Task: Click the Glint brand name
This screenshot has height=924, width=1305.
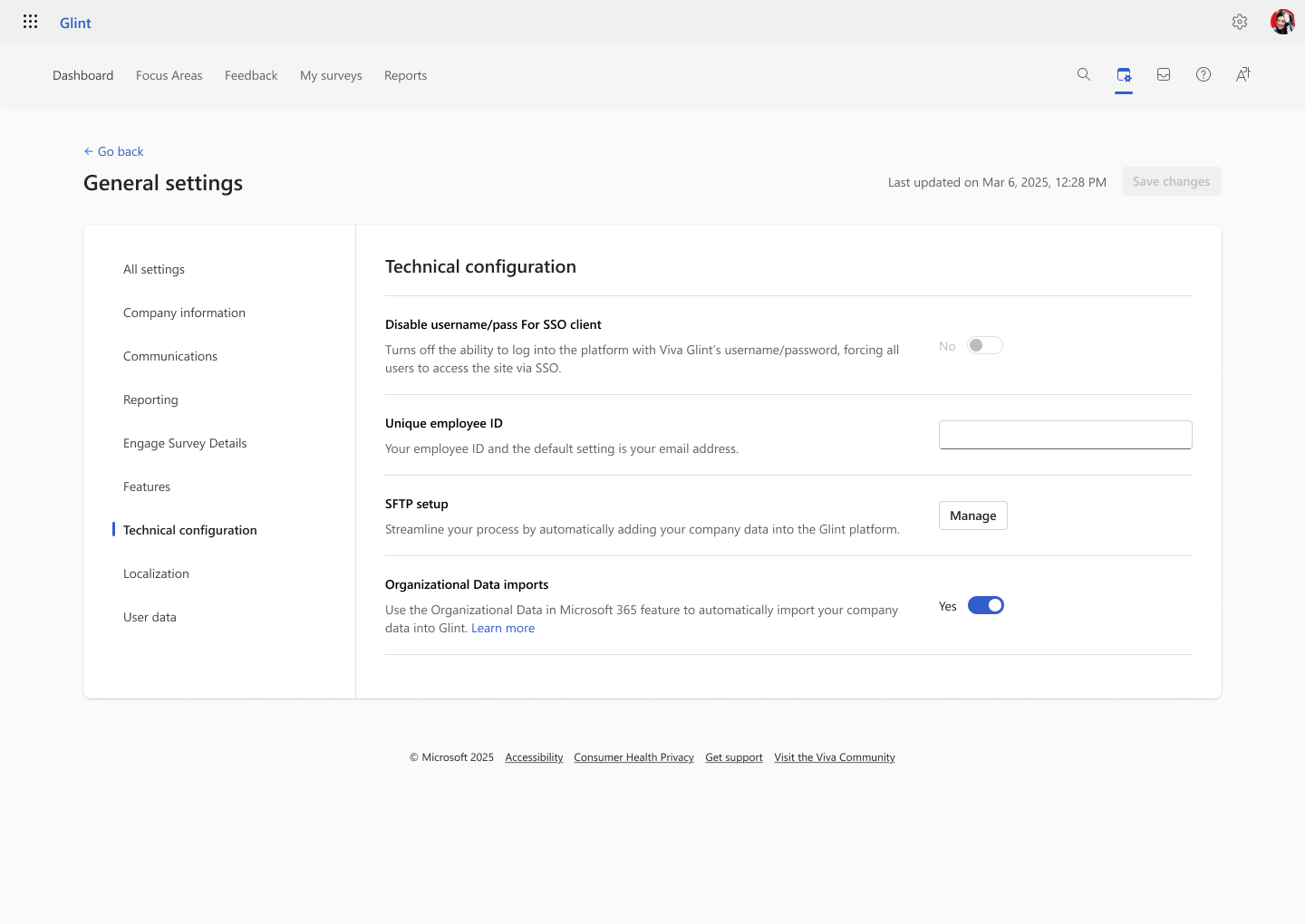Action: pyautogui.click(x=75, y=23)
